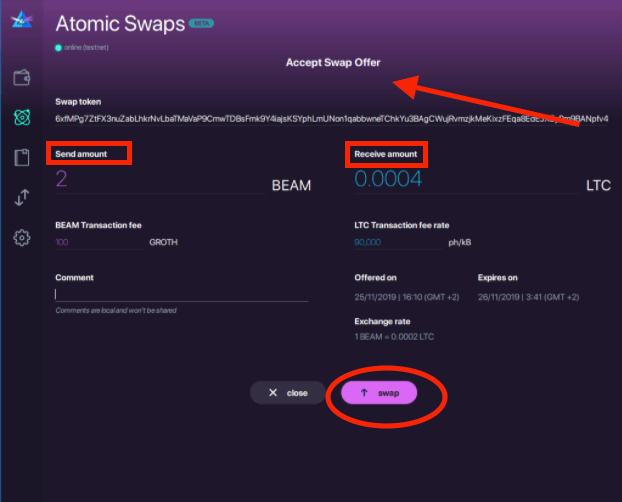Open Settings using the gear icon
622x502 pixels.
pyautogui.click(x=20, y=238)
